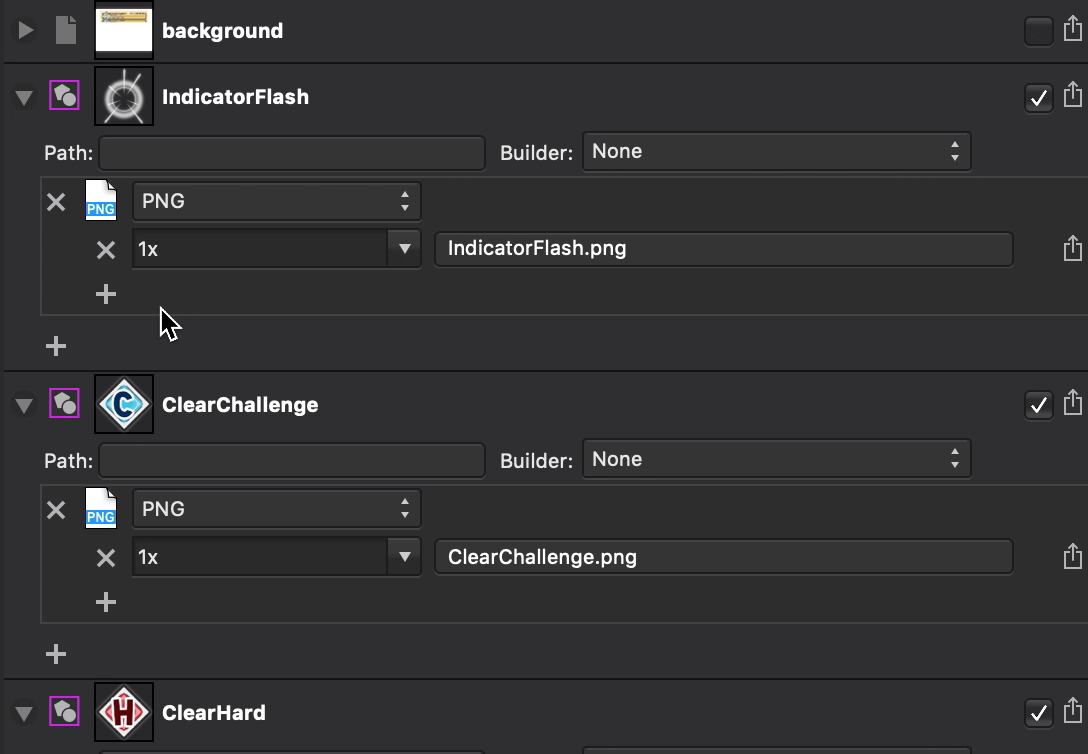Open PNG format dropdown for ClearChallenge

(276, 509)
